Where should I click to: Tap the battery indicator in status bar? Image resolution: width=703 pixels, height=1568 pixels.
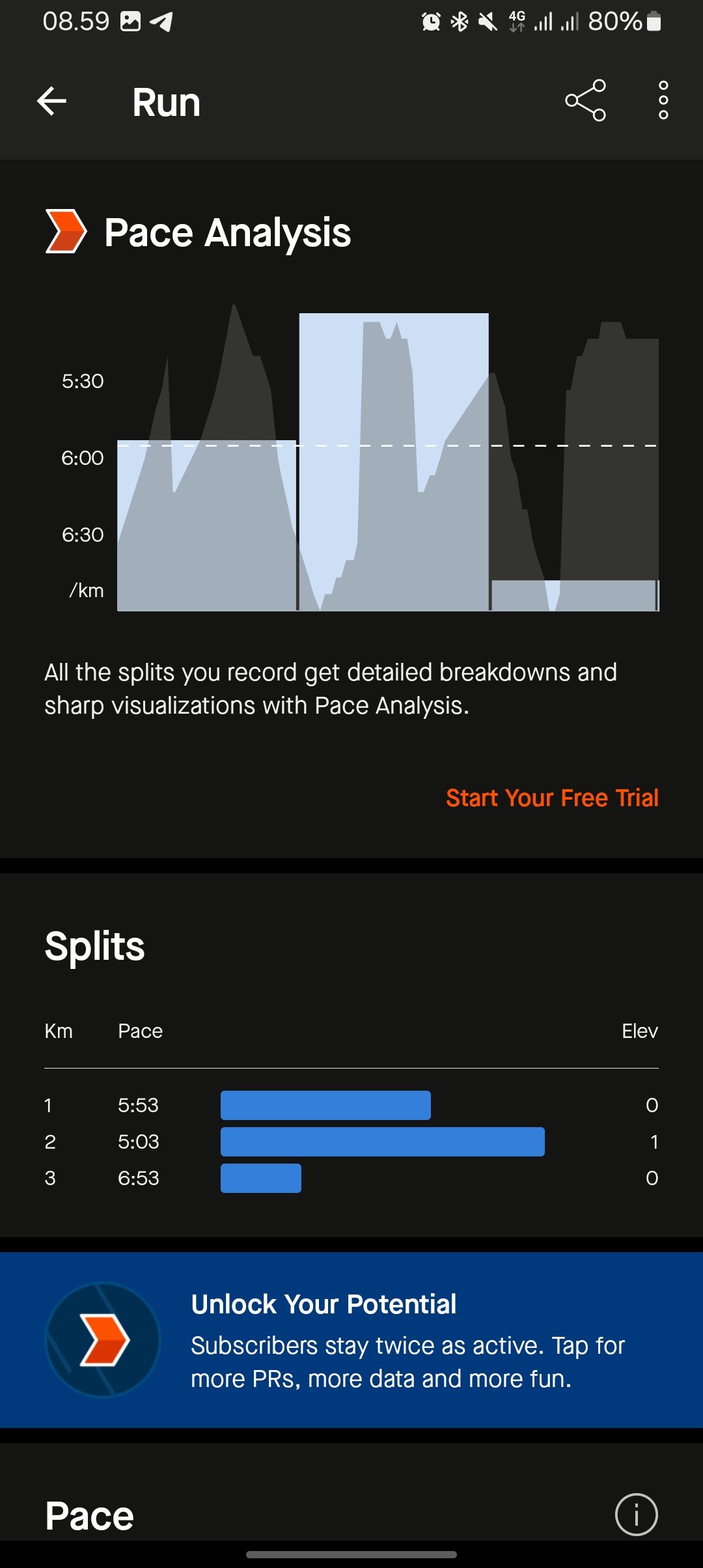(x=654, y=21)
